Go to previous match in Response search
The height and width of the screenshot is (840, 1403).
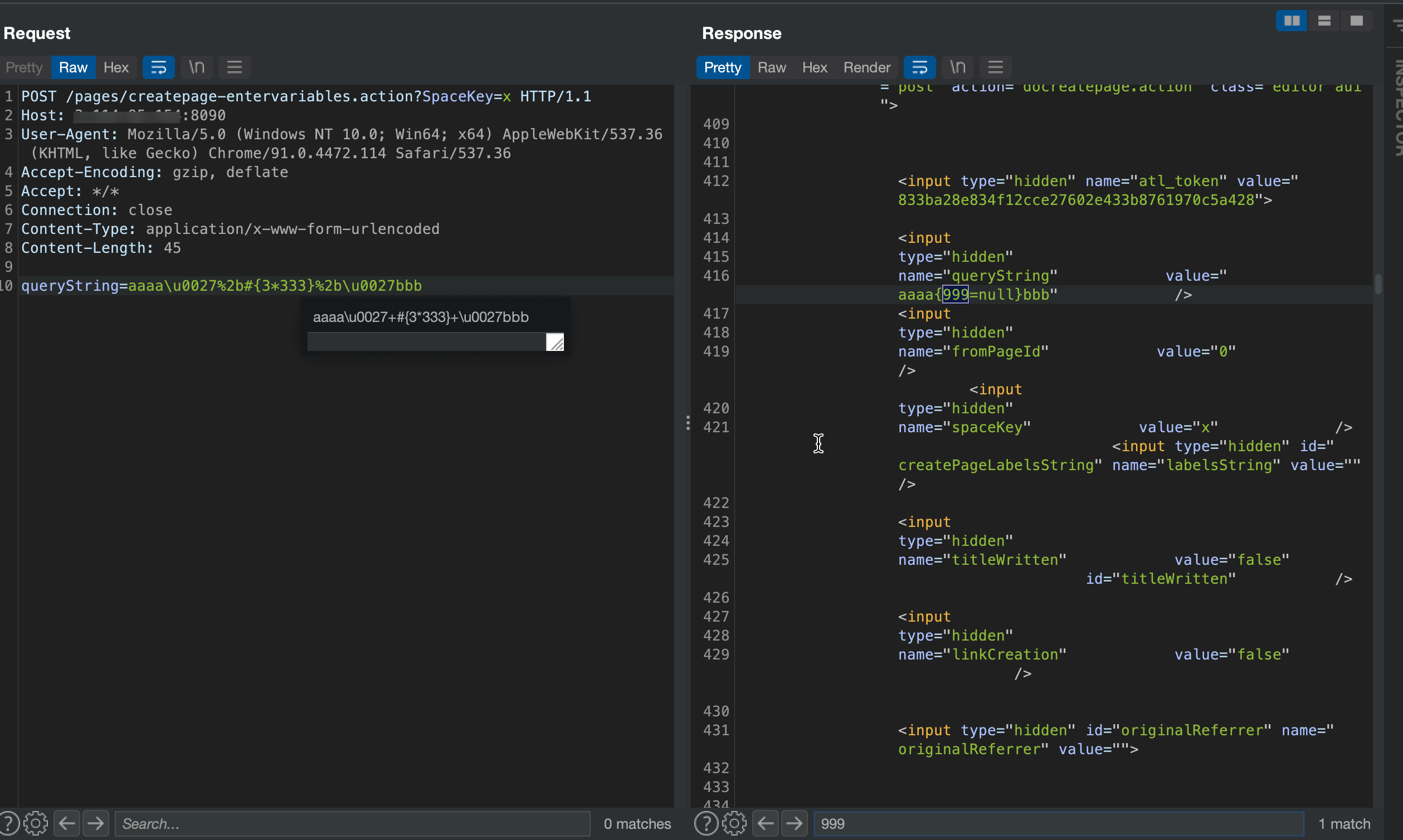[x=766, y=823]
